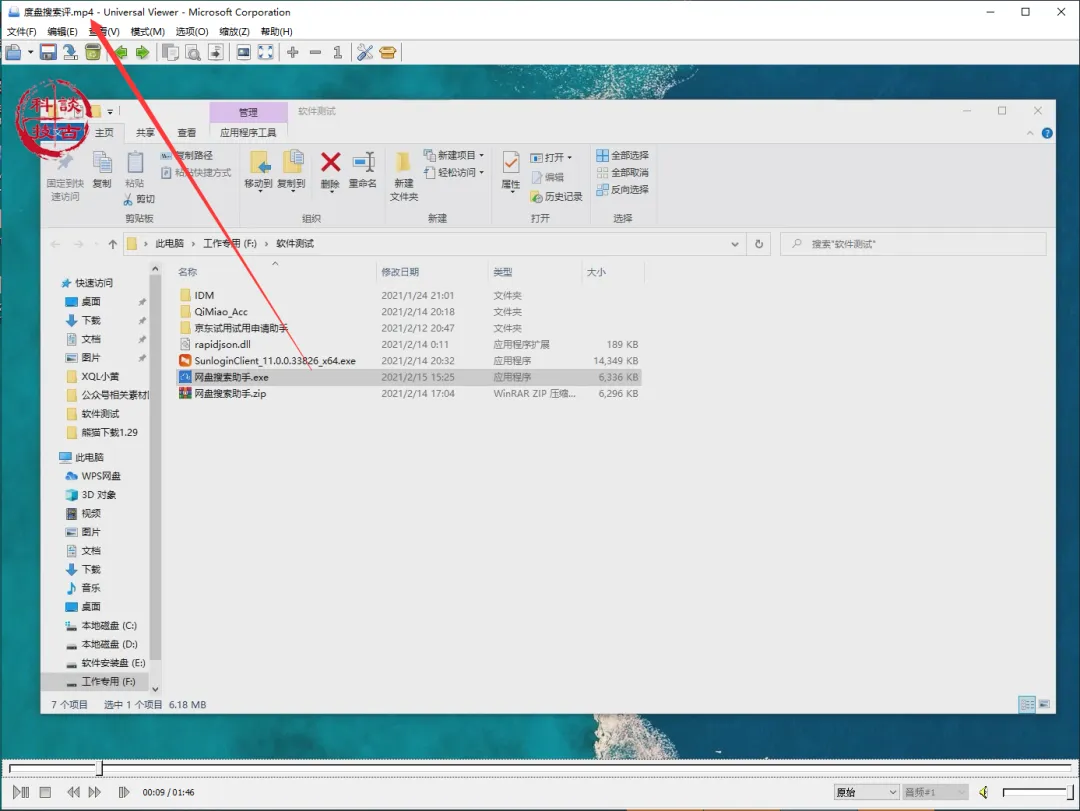Click the green recycle bin delete icon
Viewport: 1080px width, 811px height.
click(93, 52)
